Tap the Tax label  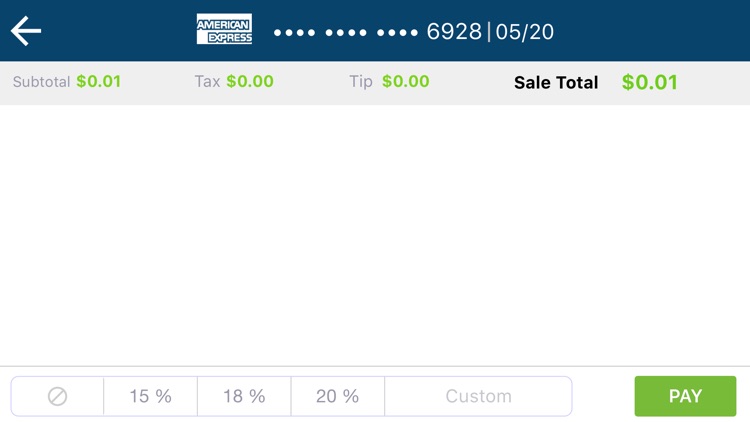[207, 82]
